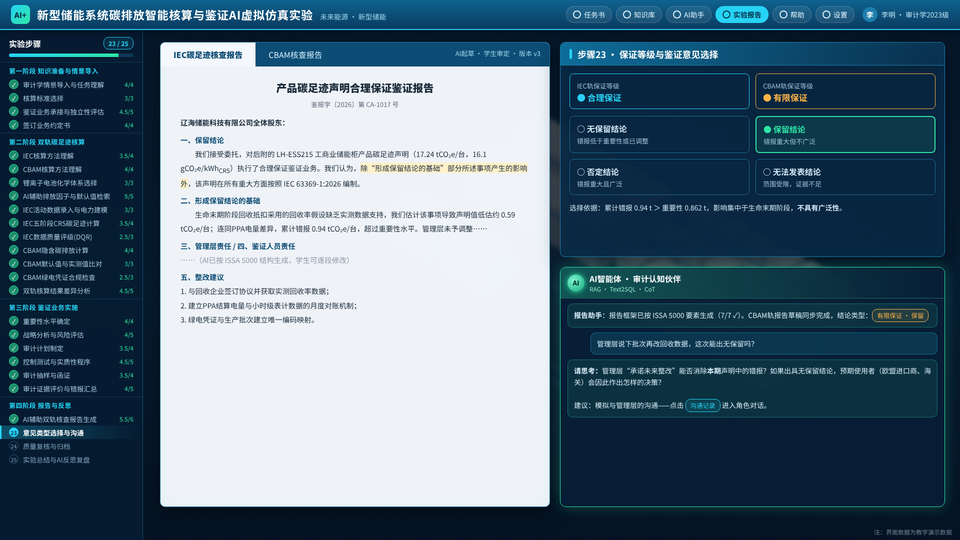Choose IEC轨保证等级 合理保证 option
This screenshot has height=540, width=960.
pos(659,91)
